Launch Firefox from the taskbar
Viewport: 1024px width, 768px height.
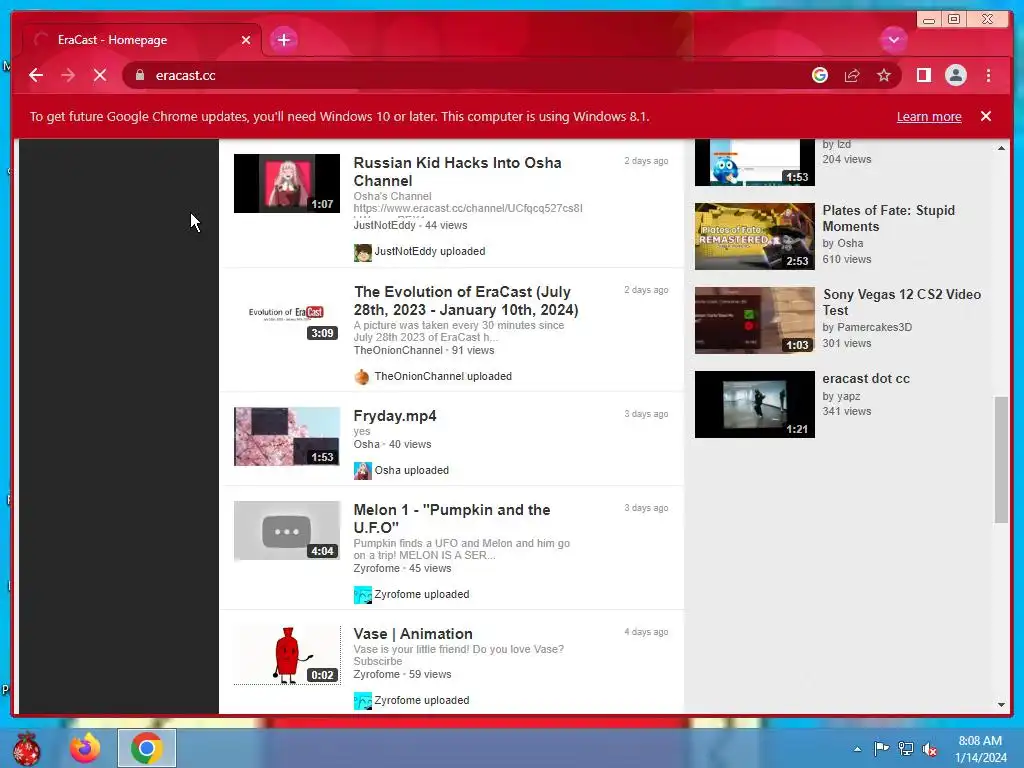point(86,748)
